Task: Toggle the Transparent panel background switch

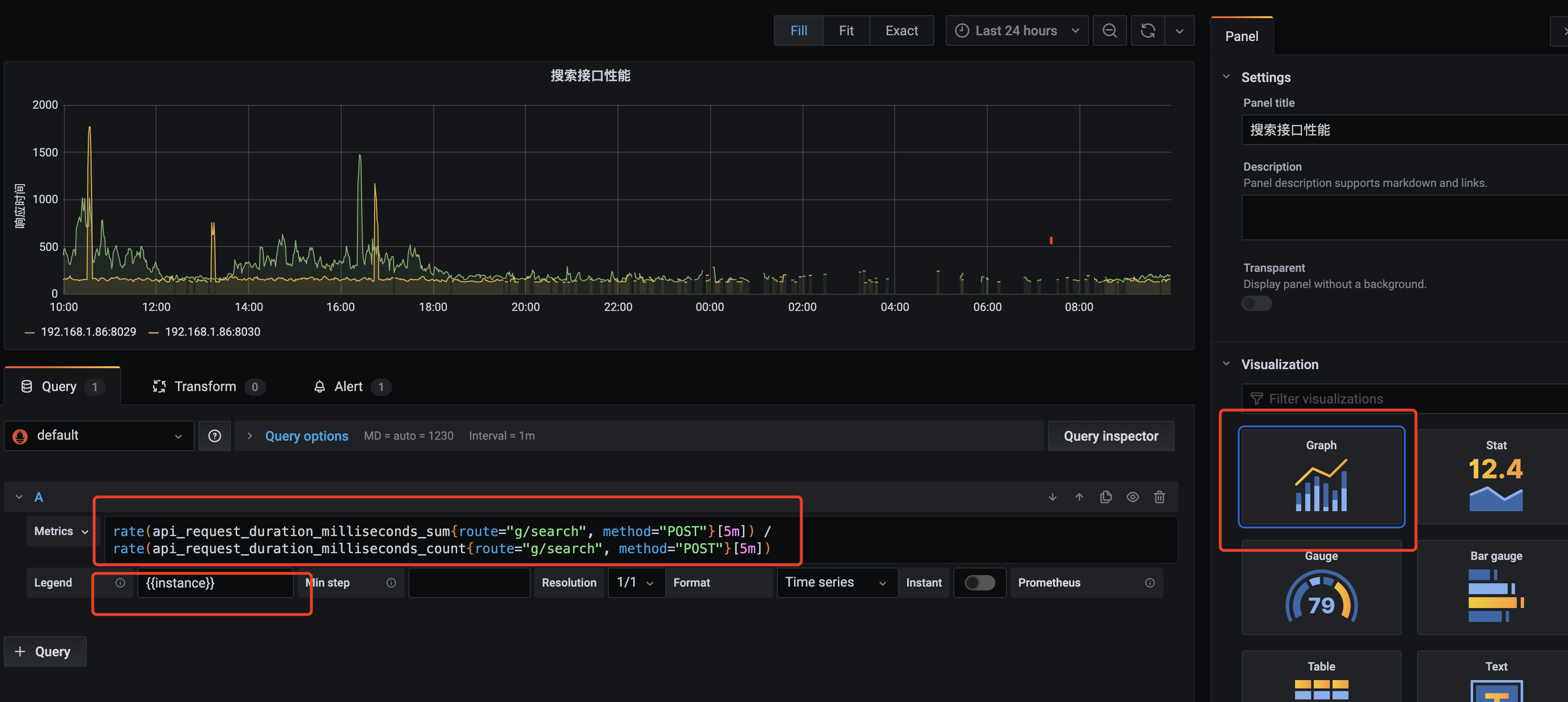Action: [x=1256, y=304]
